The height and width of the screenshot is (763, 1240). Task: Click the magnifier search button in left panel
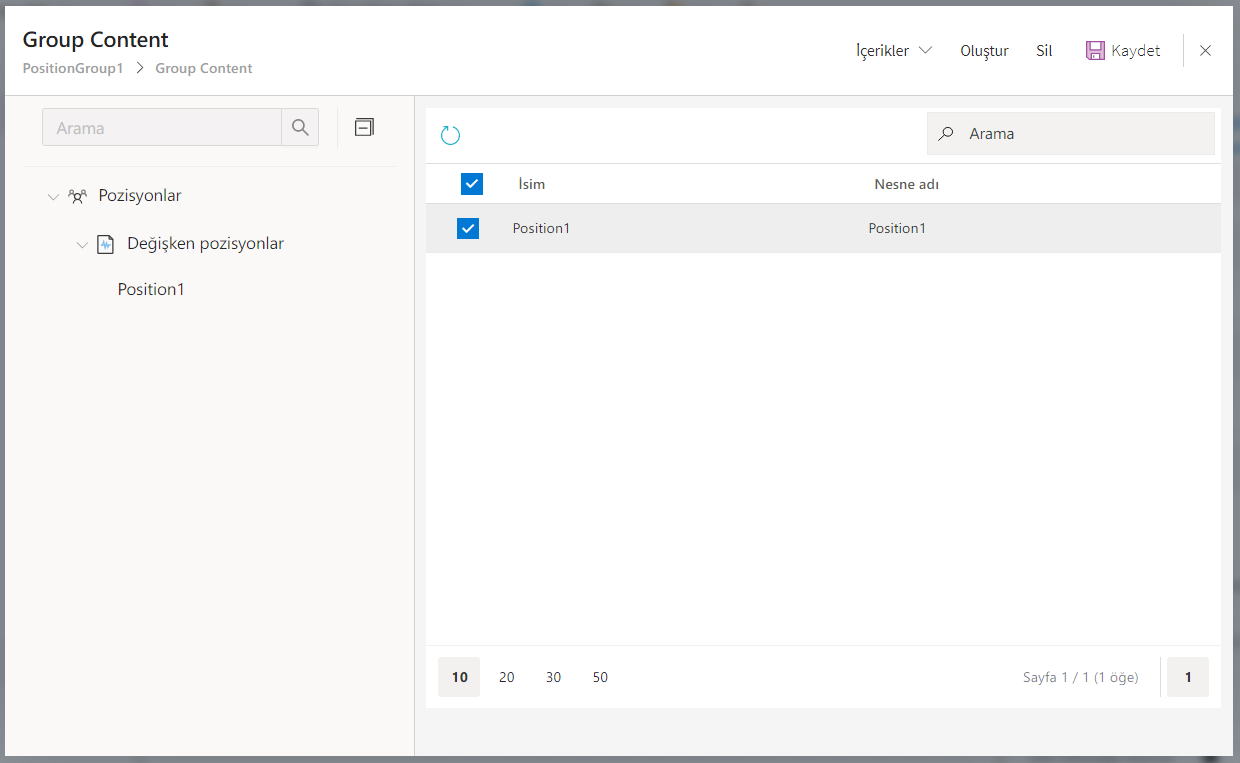300,128
